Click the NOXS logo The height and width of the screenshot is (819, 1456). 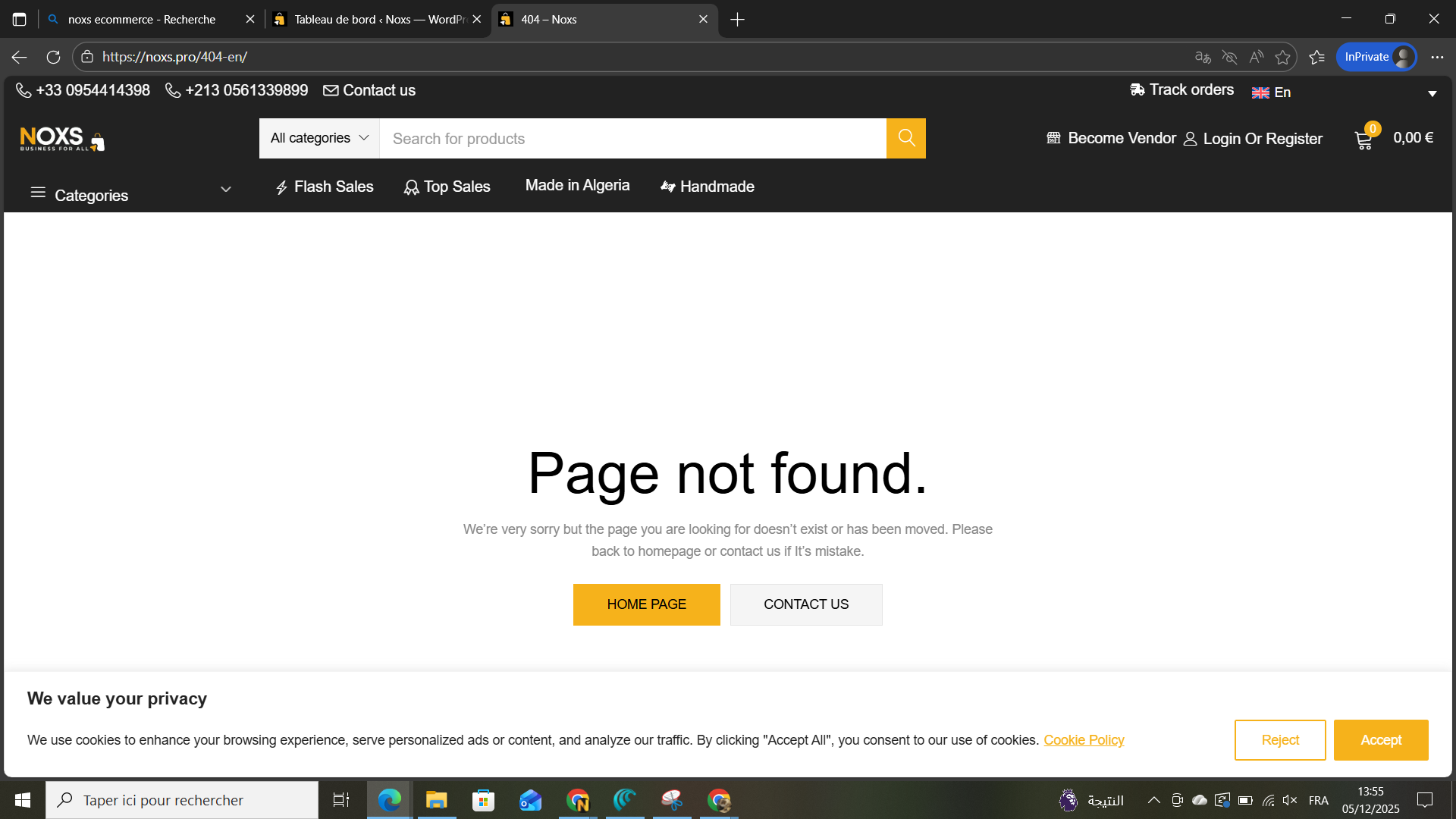(x=62, y=139)
